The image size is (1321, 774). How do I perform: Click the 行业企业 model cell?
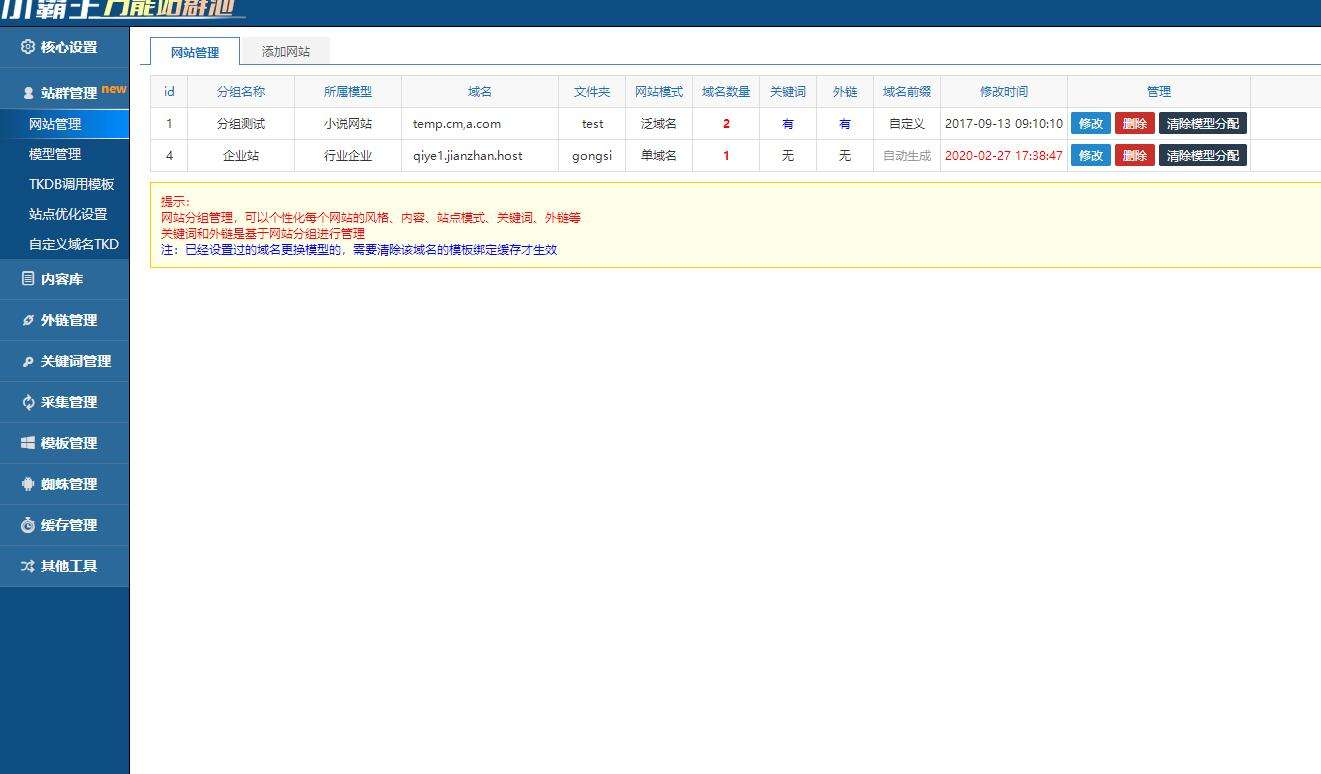[348, 155]
